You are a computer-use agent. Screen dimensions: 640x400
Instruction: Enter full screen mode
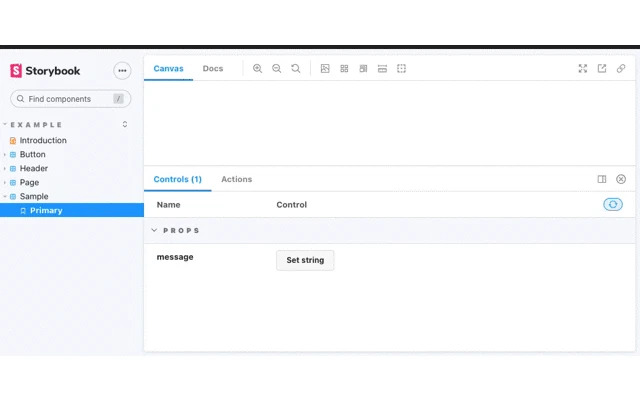point(582,69)
